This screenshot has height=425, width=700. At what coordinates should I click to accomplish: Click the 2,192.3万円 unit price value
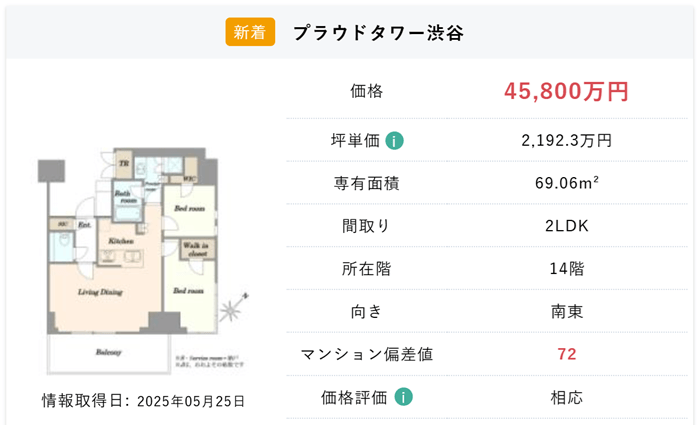(x=567, y=141)
